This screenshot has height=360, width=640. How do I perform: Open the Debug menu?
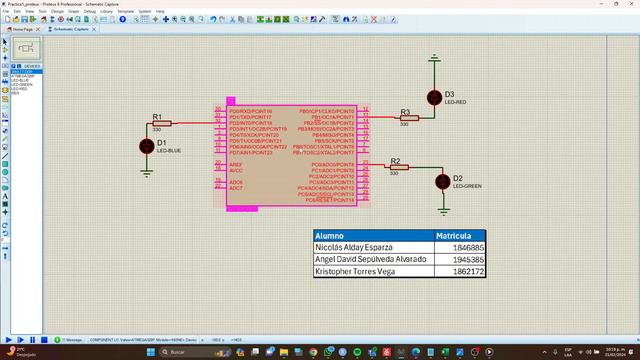coord(89,11)
